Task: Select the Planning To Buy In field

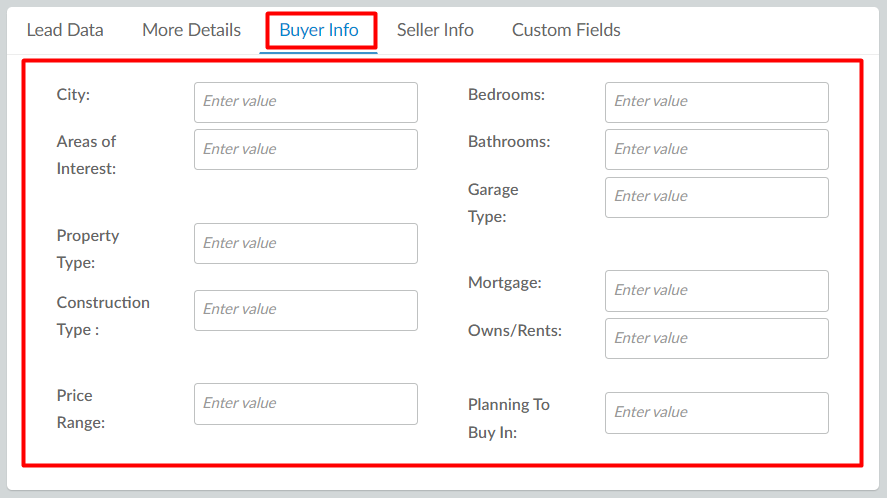Action: coord(717,413)
